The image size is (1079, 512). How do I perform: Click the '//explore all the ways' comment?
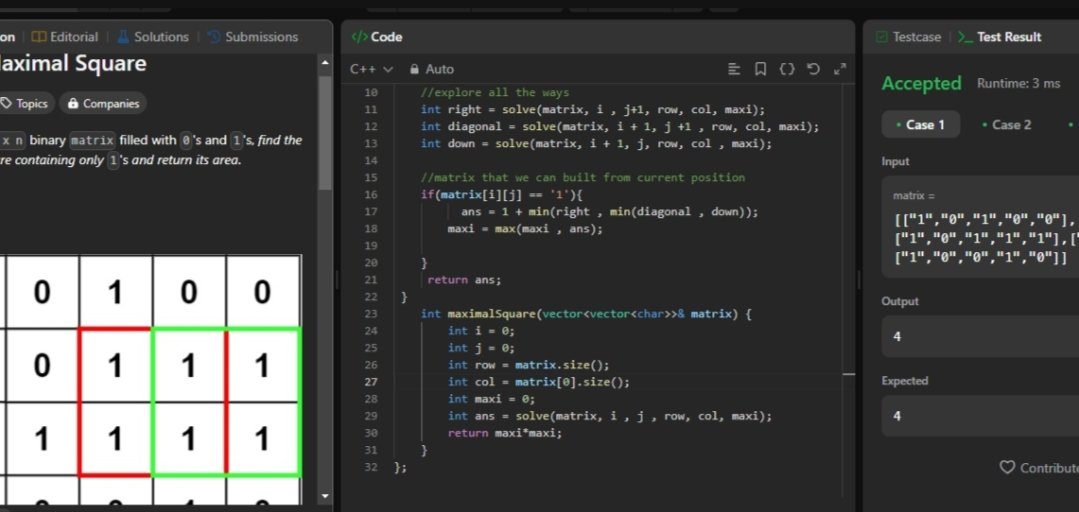[x=495, y=92]
